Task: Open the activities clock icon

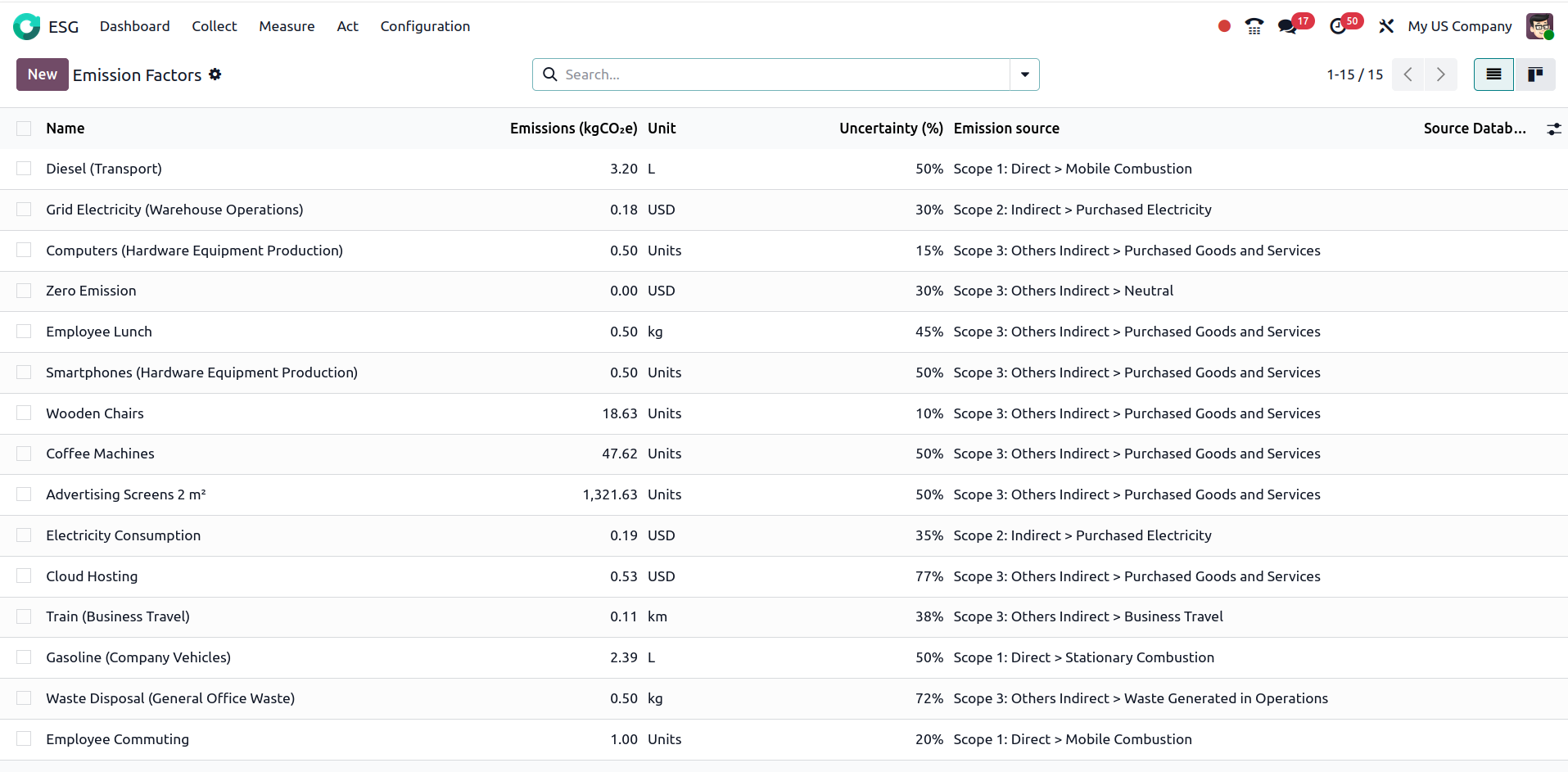Action: click(x=1338, y=26)
